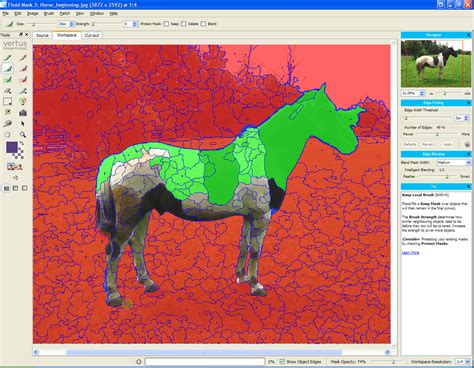This screenshot has height=368, width=474.
Task: Click the purple foreground color swatch
Action: (12, 148)
